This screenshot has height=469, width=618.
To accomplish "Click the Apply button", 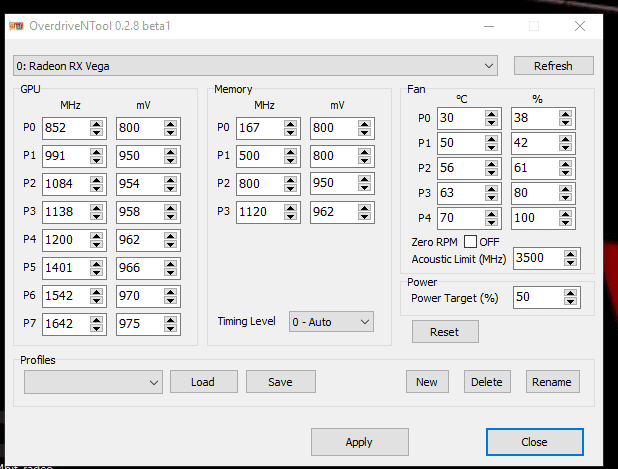I will (x=359, y=442).
